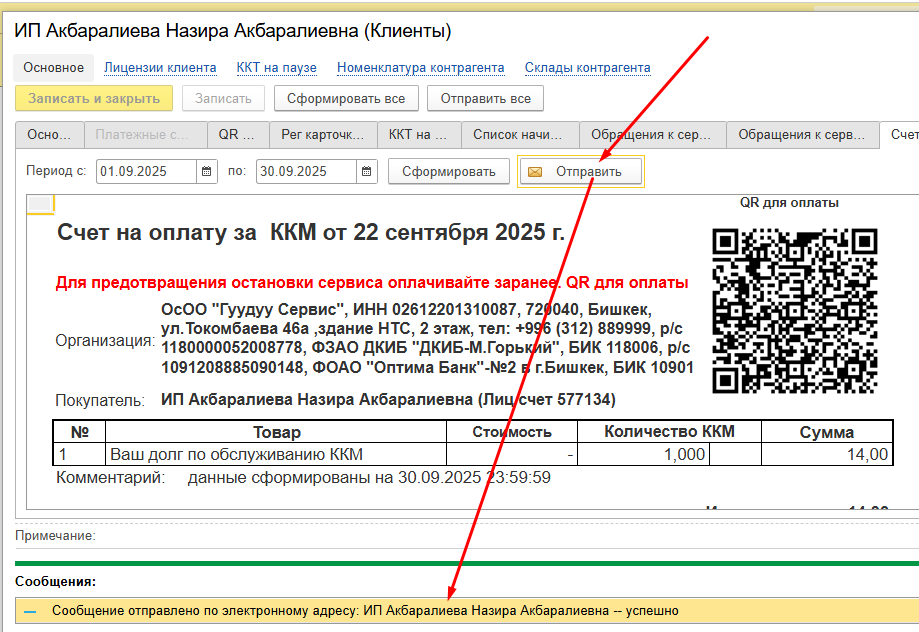Click the message Сообщение отправлено по электронному адресу
The image size is (919, 632).
pyautogui.click(x=365, y=611)
